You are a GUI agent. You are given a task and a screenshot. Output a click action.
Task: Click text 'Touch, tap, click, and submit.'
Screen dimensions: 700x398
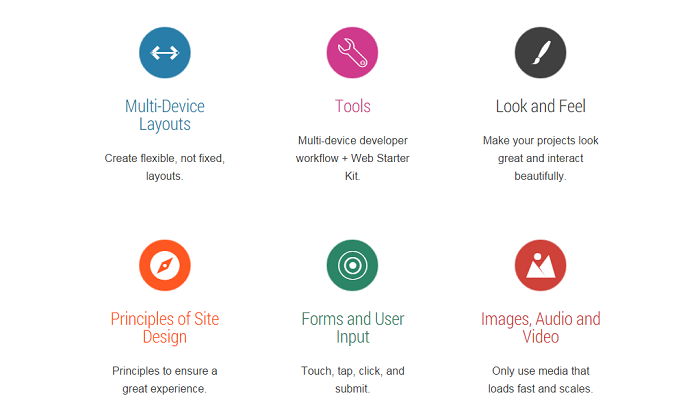click(353, 380)
